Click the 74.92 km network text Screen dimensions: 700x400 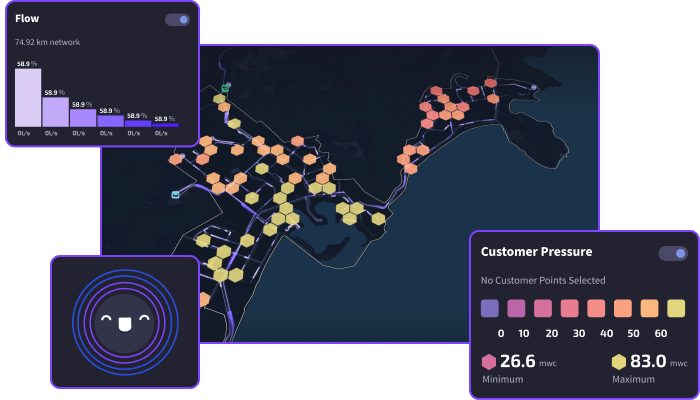47,42
